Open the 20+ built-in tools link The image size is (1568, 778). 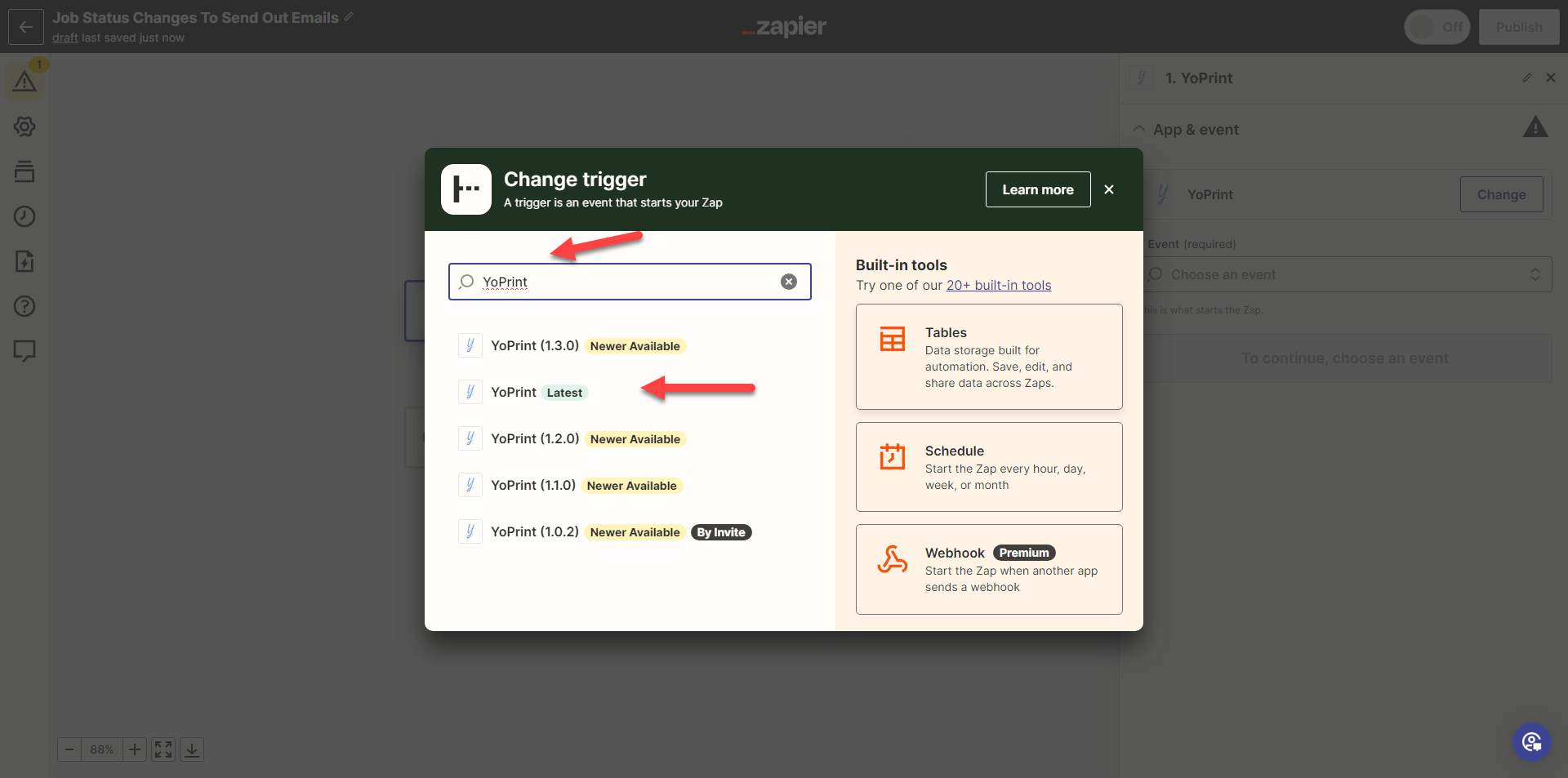click(x=999, y=285)
